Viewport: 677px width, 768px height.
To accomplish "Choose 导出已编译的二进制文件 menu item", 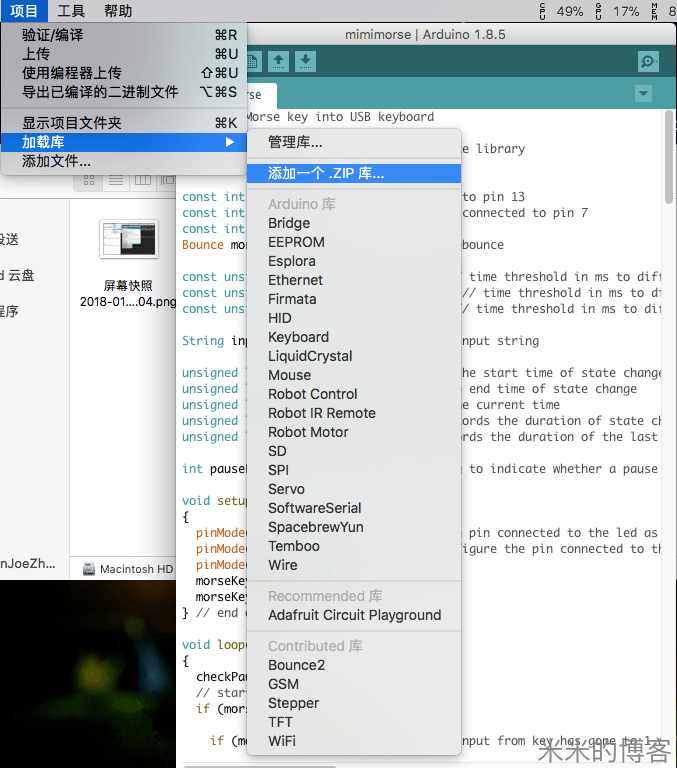I will [x=123, y=92].
